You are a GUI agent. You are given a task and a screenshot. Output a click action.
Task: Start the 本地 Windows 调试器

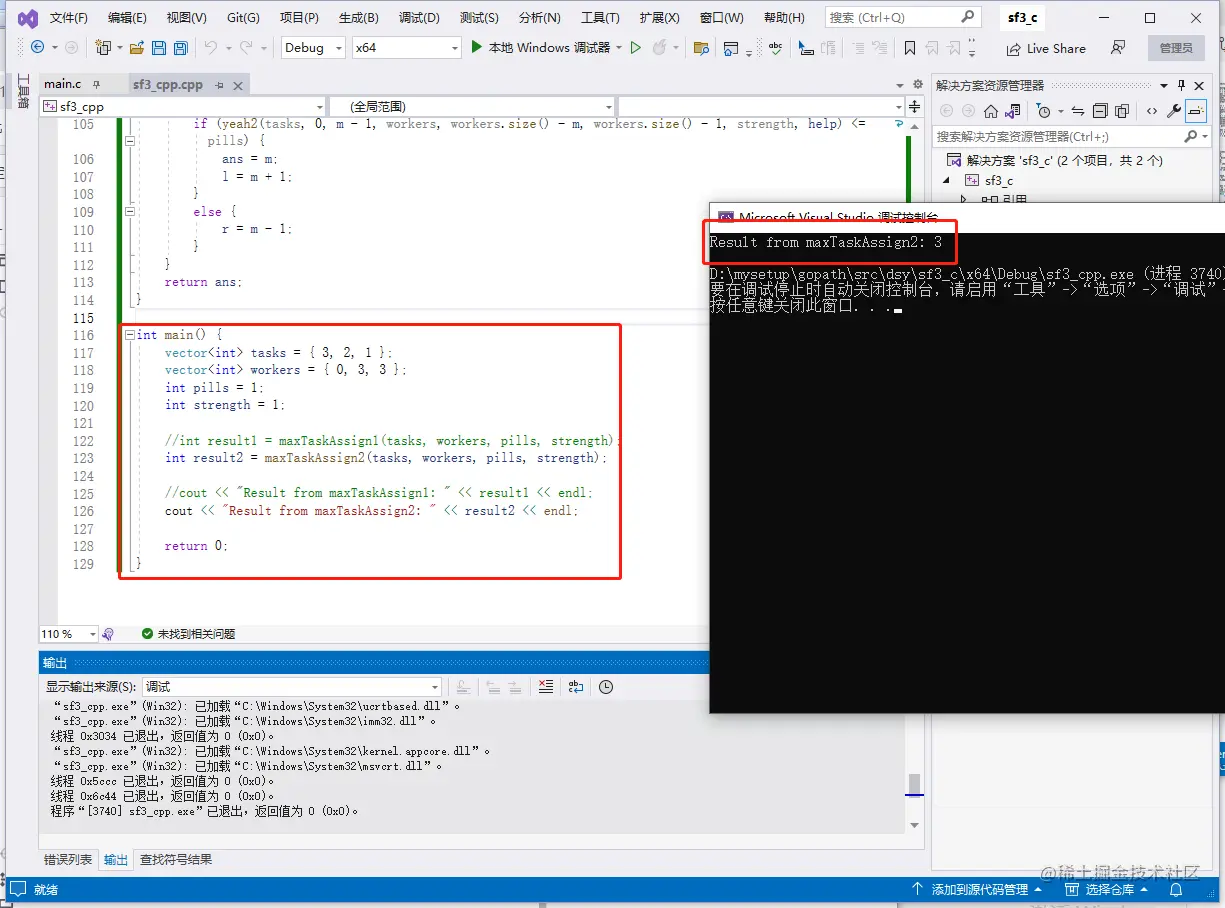(541, 47)
